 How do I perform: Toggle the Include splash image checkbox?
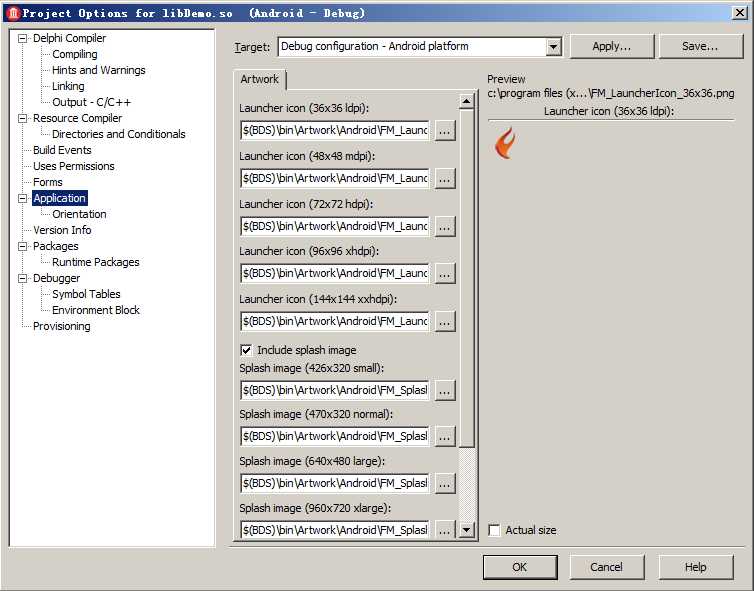[x=246, y=350]
